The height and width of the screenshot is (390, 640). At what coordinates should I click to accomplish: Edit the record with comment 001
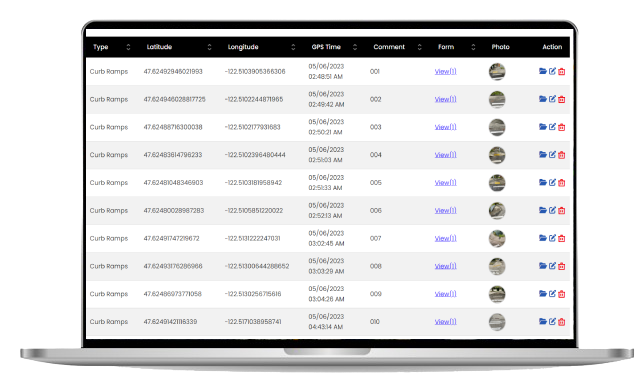[x=552, y=71]
